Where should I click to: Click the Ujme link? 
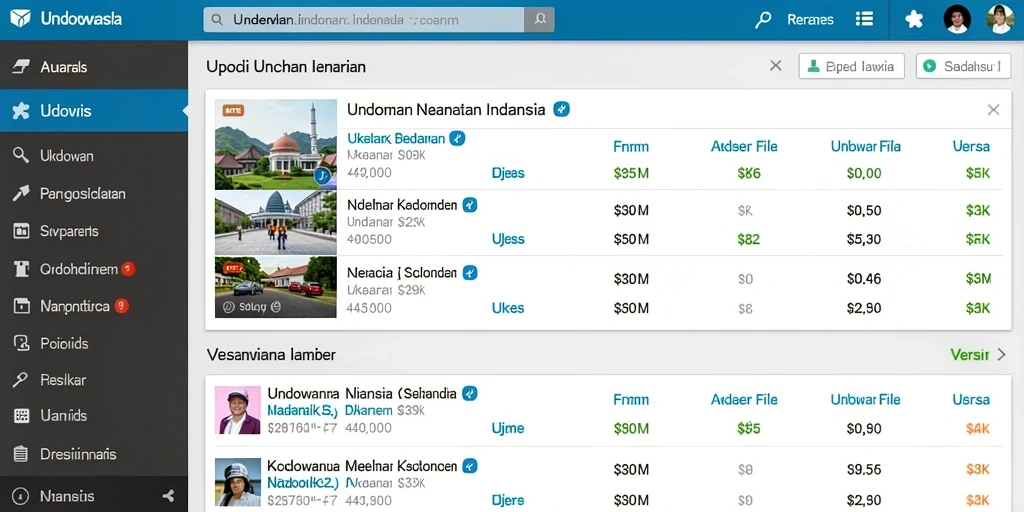507,428
